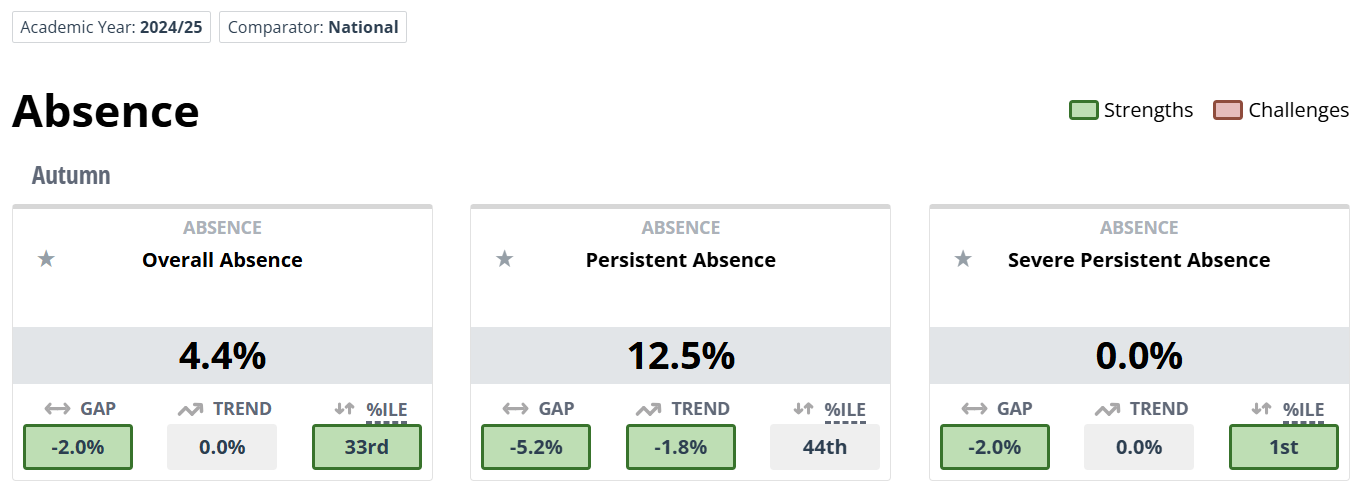The height and width of the screenshot is (487, 1358).
Task: Star the Overall Absence card
Action: (x=46, y=260)
